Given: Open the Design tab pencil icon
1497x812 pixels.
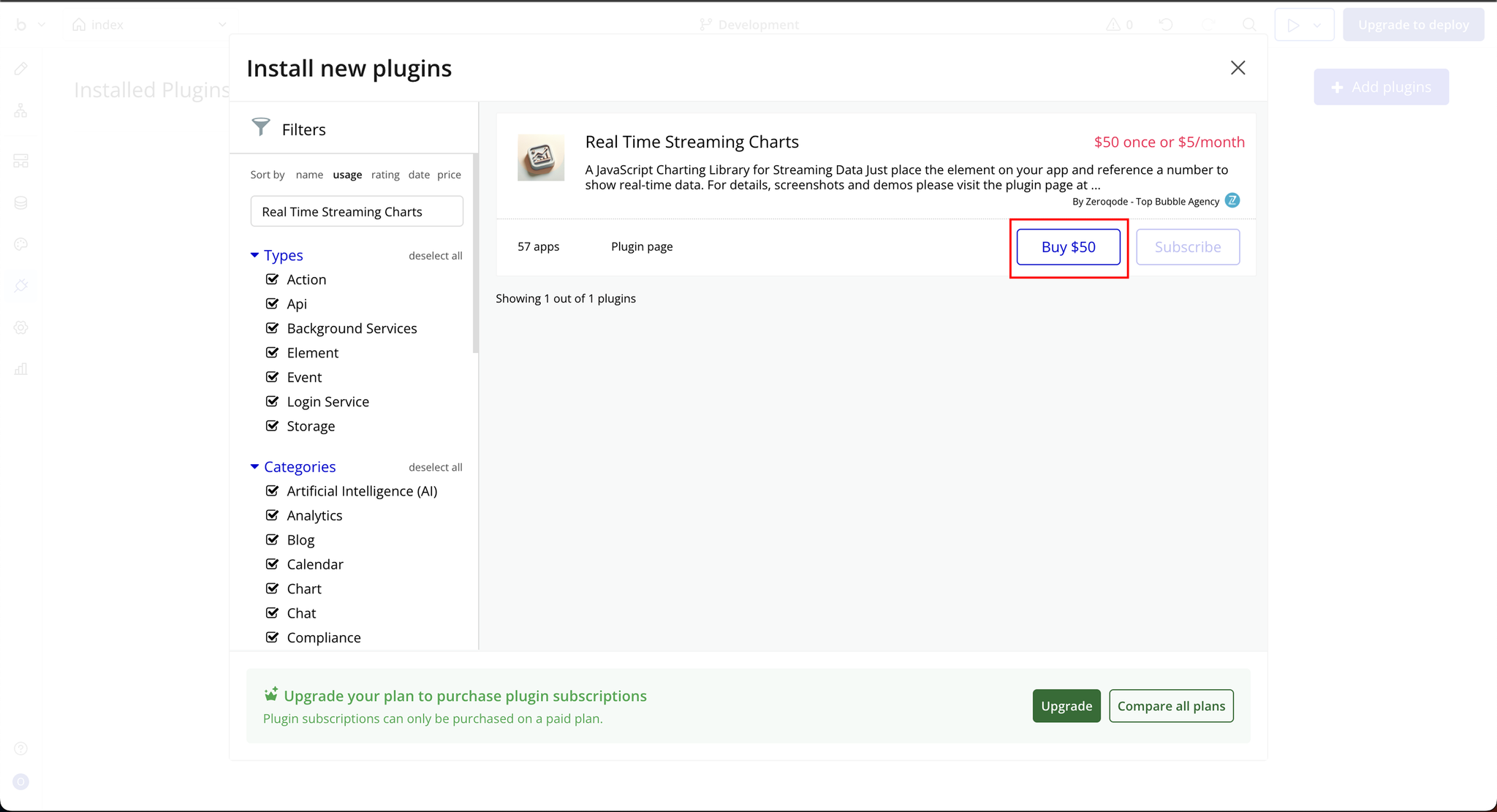Looking at the screenshot, I should pos(21,69).
